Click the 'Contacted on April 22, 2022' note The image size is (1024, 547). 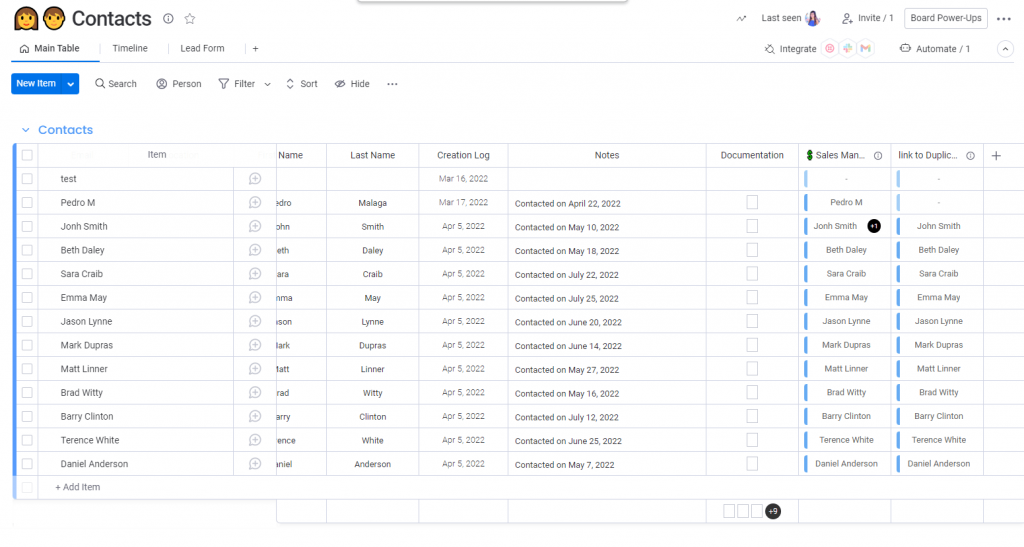568,204
